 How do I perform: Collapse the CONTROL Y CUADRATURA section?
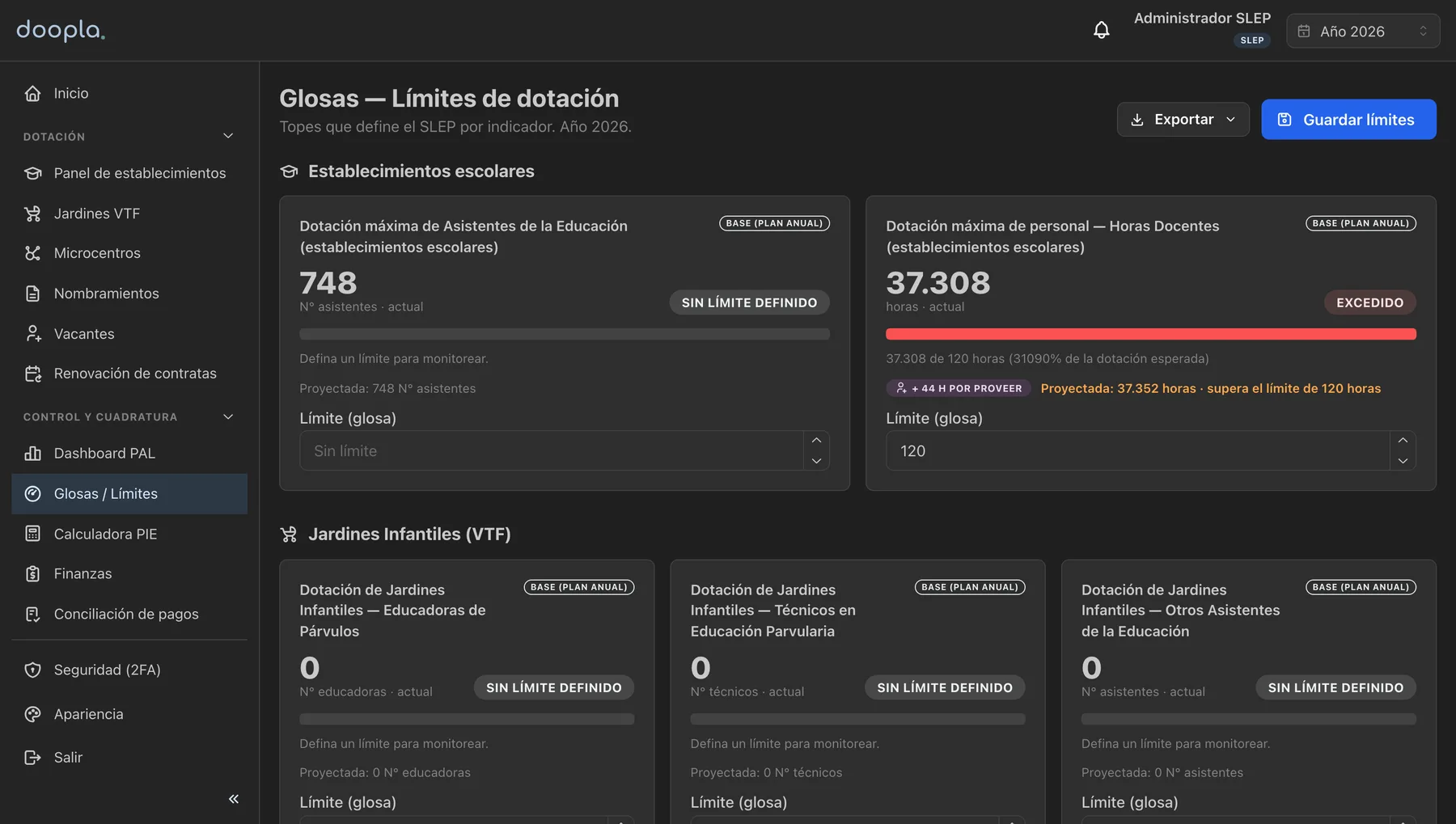coord(228,416)
